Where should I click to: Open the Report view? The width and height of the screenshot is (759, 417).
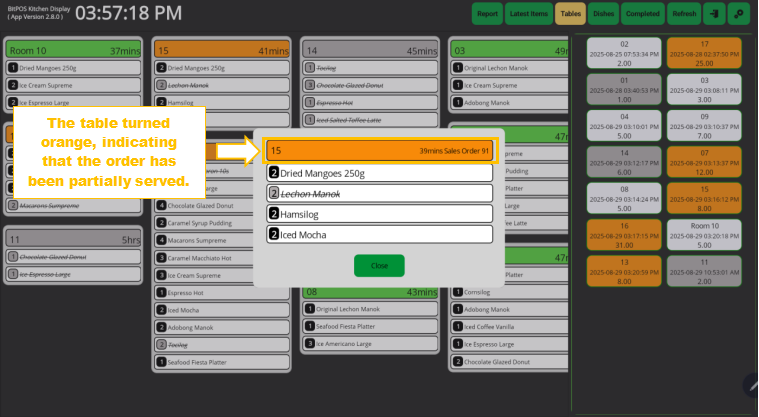[487, 14]
